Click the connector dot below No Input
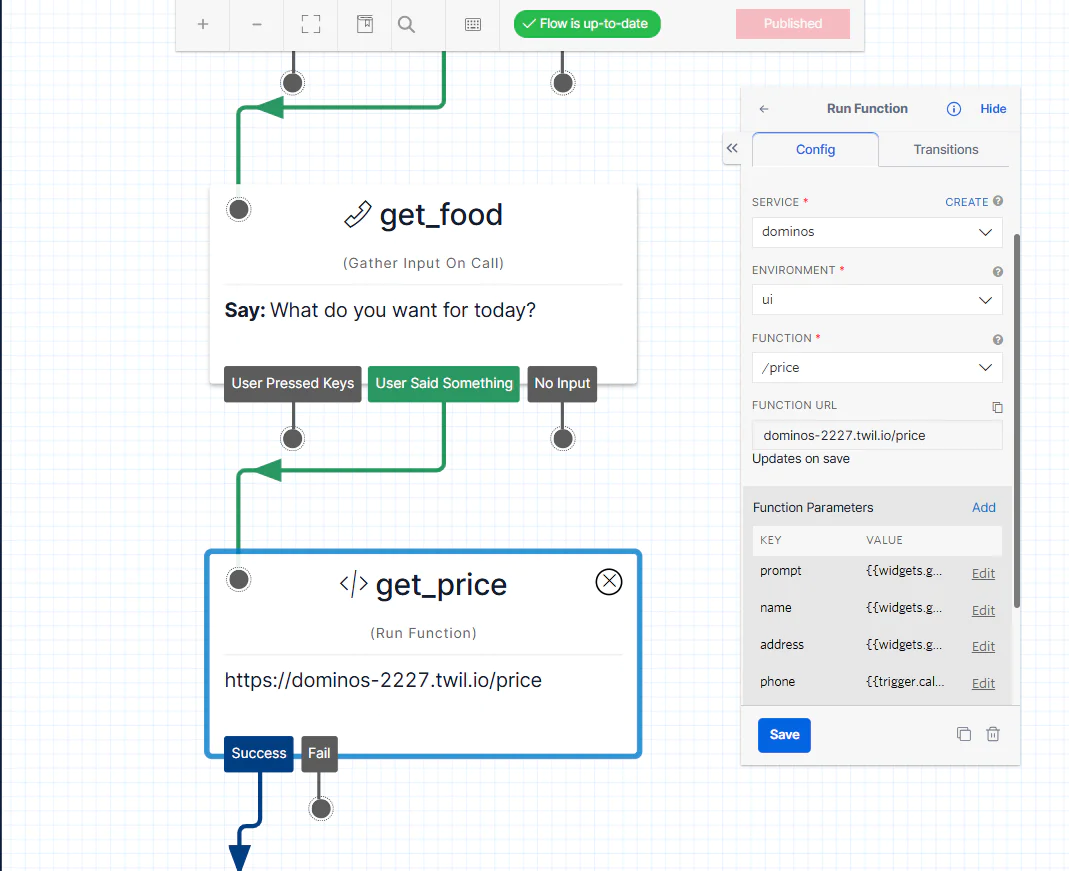This screenshot has width=1069, height=871. [562, 439]
